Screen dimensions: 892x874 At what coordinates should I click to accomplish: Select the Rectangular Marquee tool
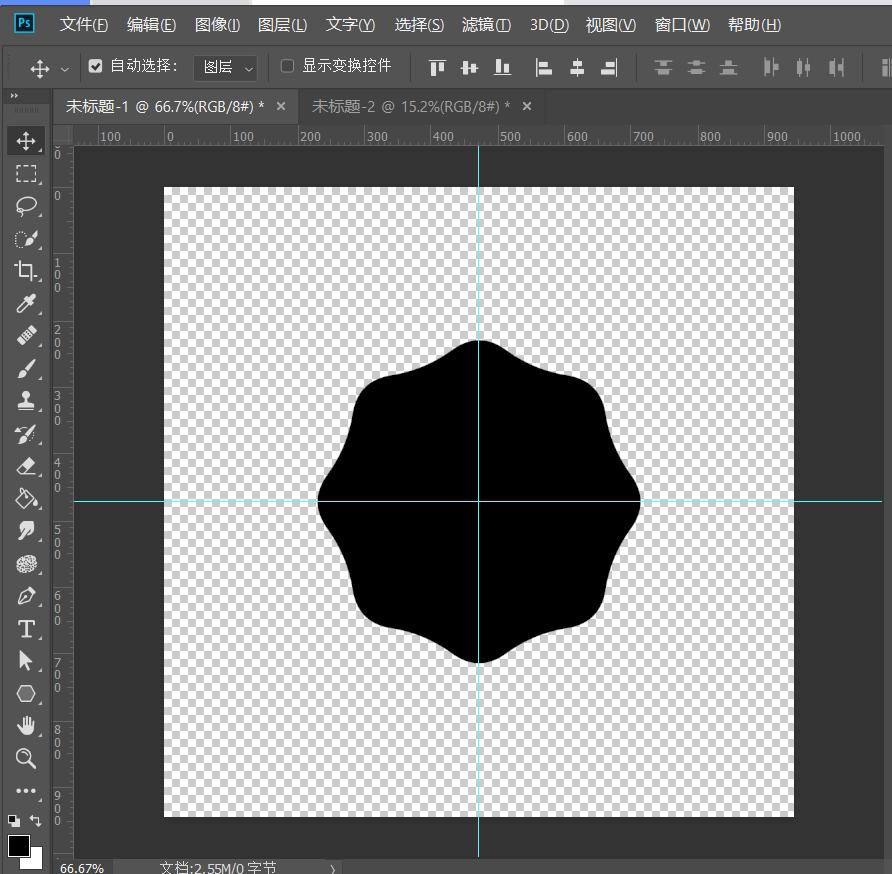pyautogui.click(x=26, y=174)
